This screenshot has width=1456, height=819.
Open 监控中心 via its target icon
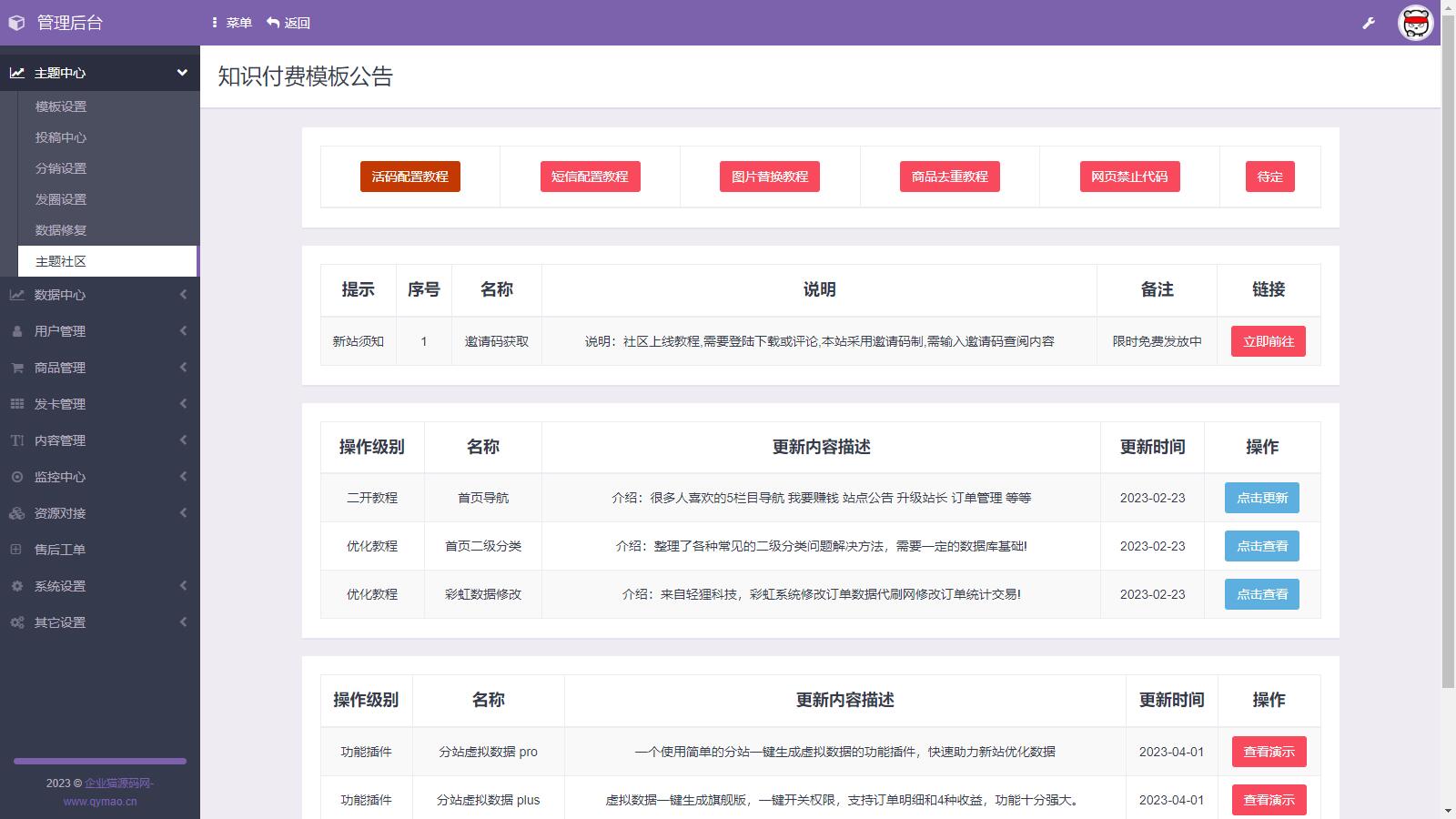(16, 477)
